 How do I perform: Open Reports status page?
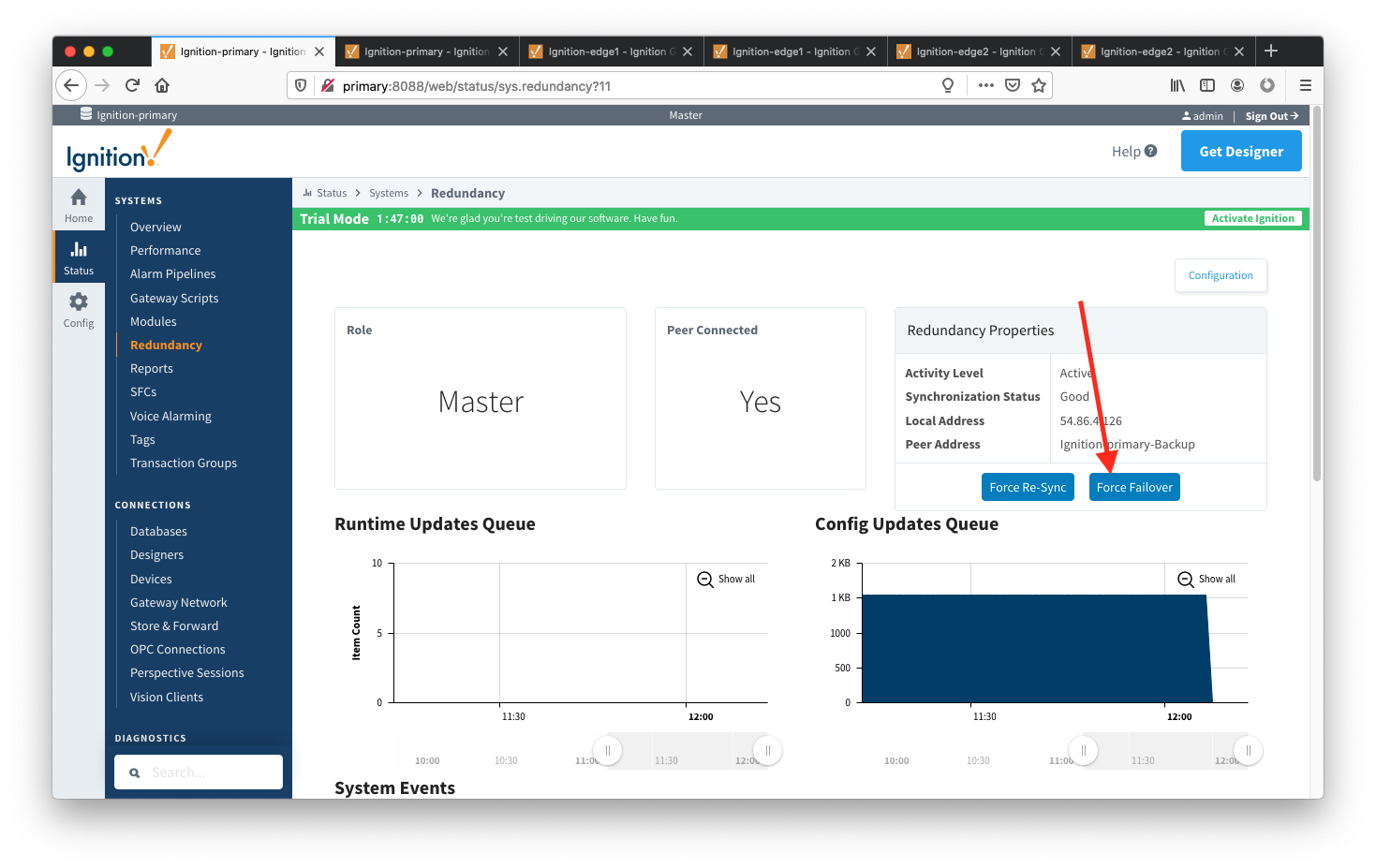[152, 368]
